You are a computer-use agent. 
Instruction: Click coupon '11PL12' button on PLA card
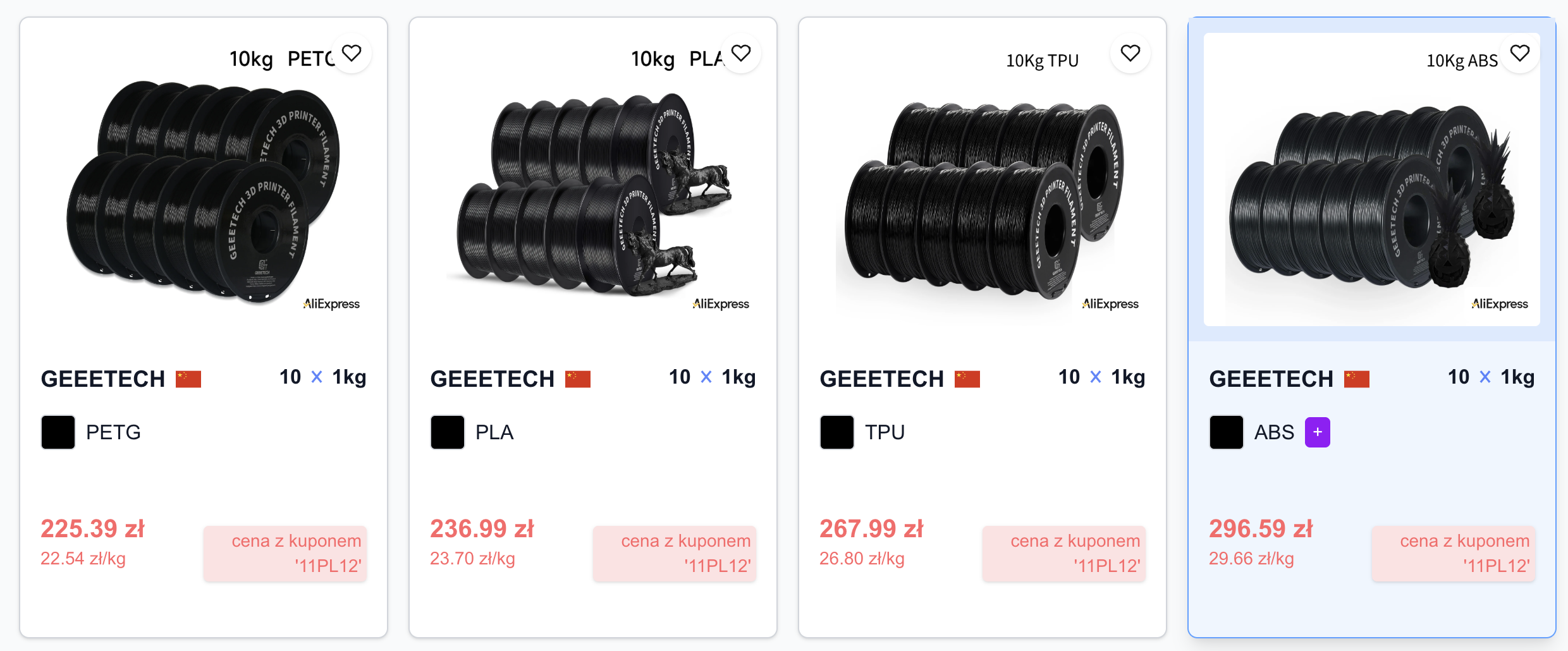coord(675,553)
